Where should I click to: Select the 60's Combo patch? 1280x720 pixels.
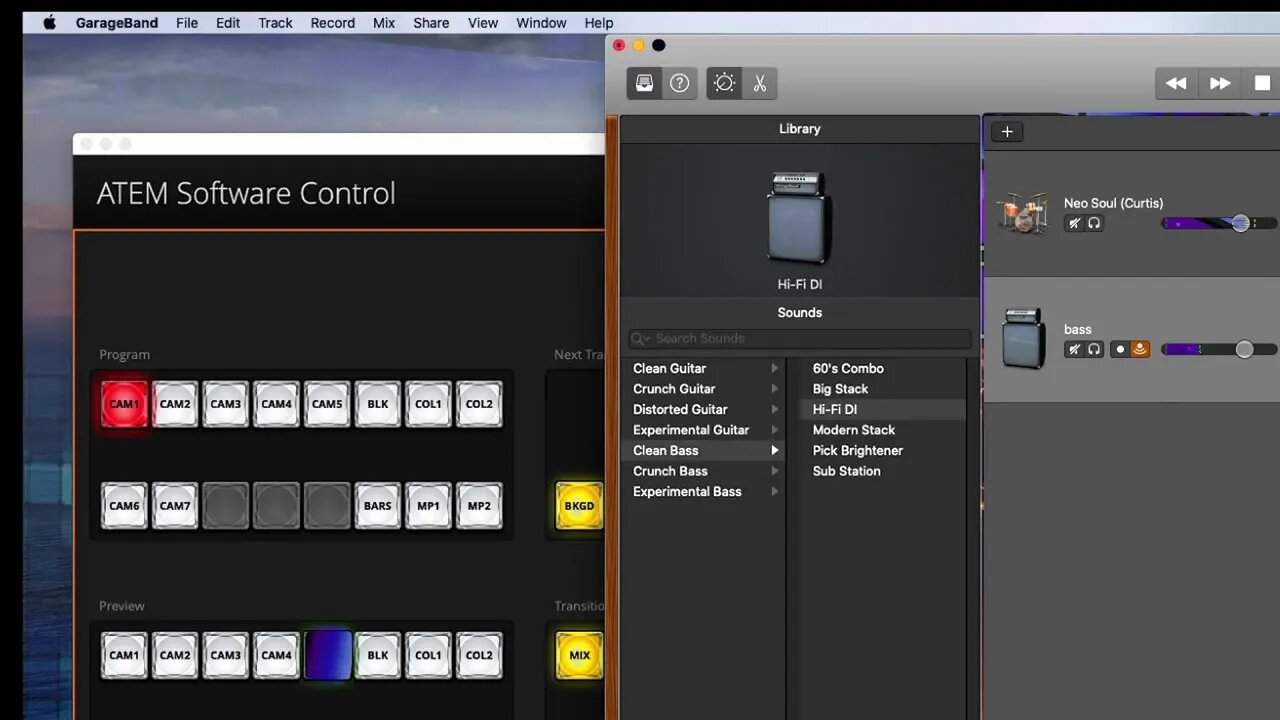click(x=848, y=368)
